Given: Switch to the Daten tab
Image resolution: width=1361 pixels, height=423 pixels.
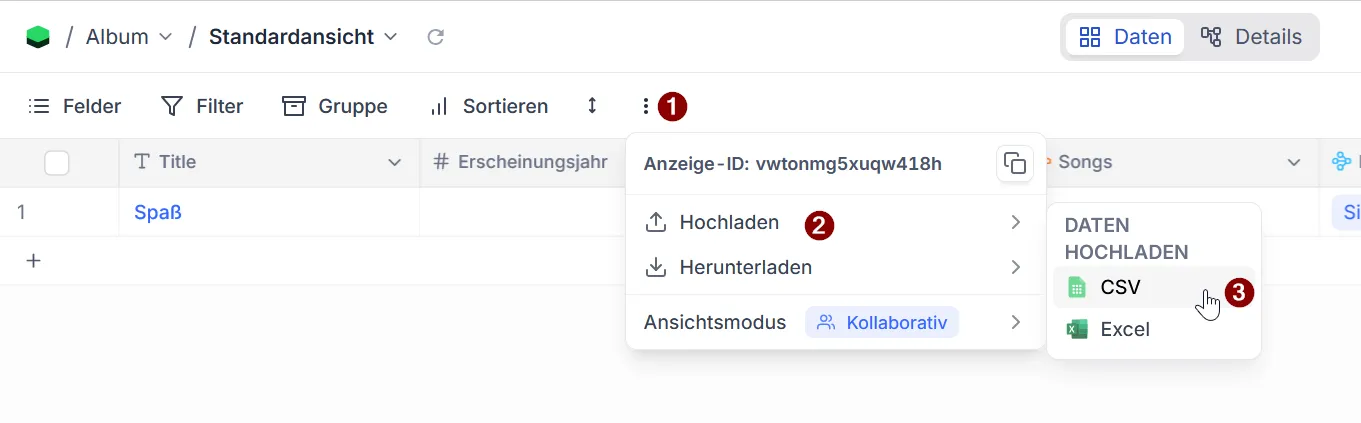Looking at the screenshot, I should [1125, 37].
